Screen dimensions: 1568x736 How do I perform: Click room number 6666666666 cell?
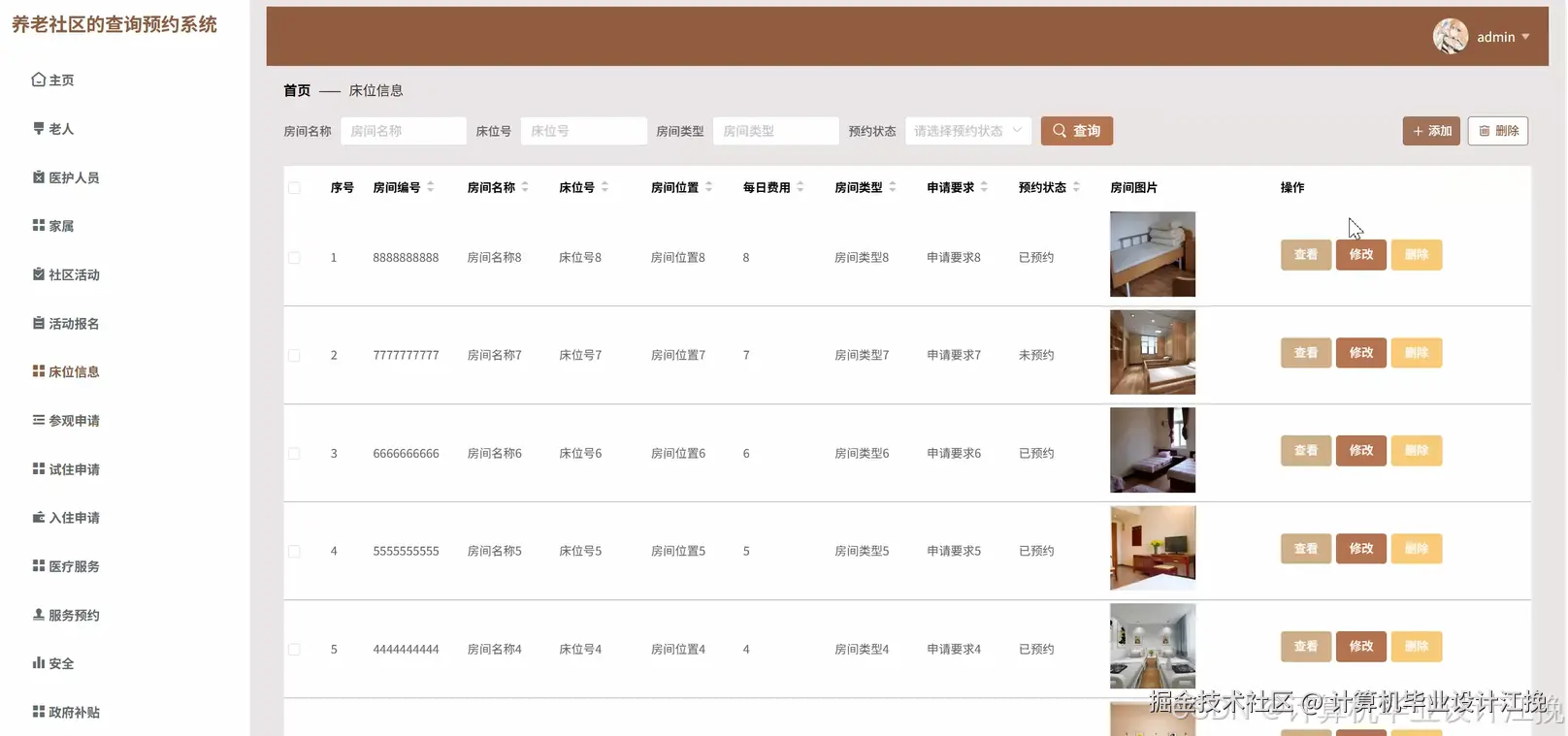pyautogui.click(x=406, y=454)
